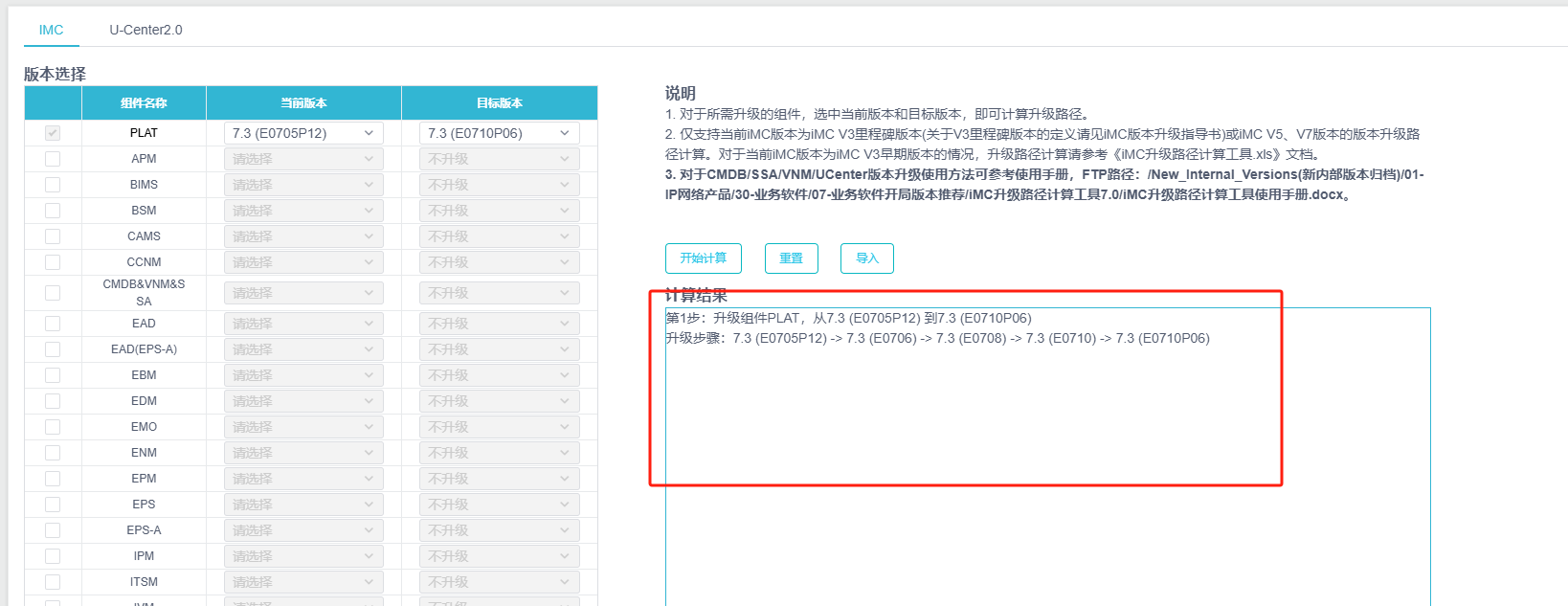This screenshot has width=1568, height=606.
Task: Click the 第1步 result line text
Action: (x=848, y=318)
